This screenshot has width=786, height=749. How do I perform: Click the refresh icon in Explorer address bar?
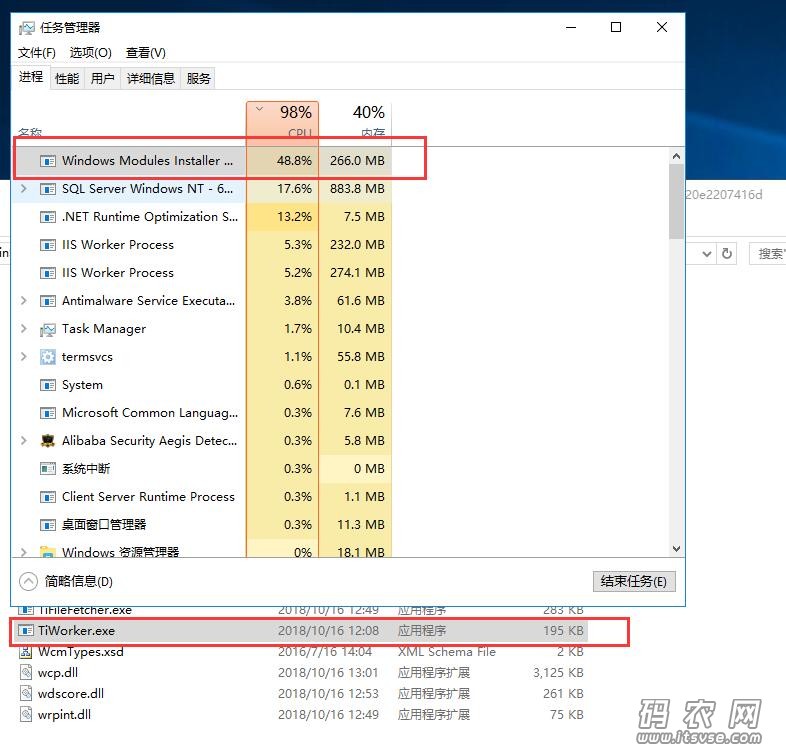click(727, 254)
